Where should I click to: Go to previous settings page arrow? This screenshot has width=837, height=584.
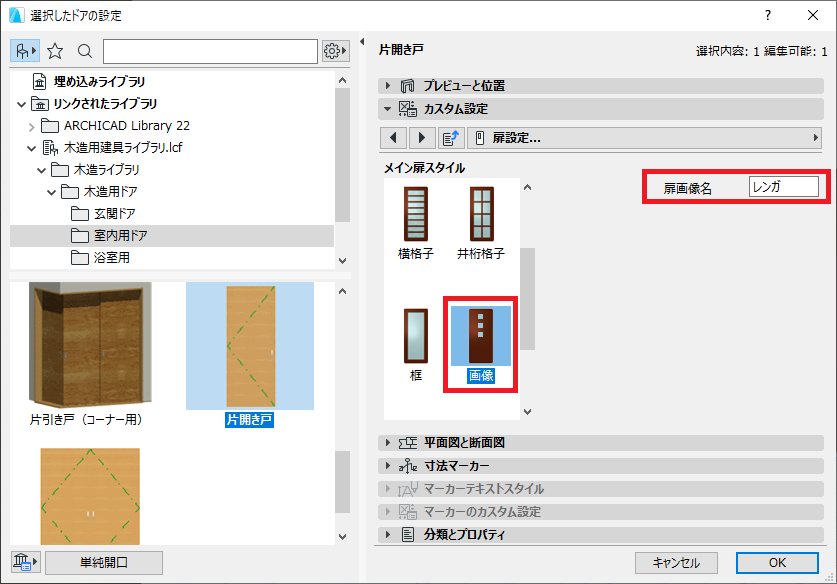[394, 138]
